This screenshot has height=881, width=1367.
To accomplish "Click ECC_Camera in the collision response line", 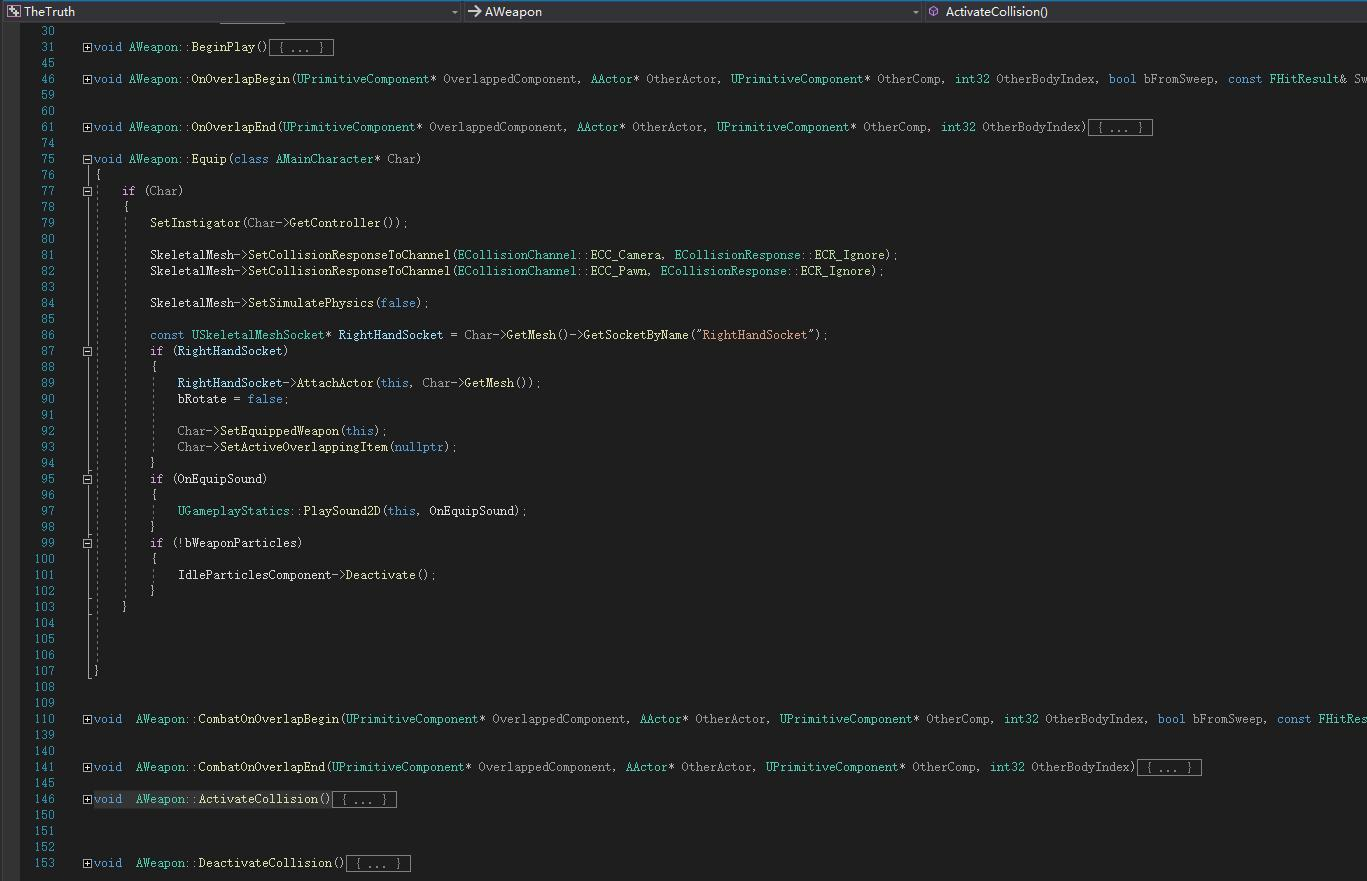I will [x=626, y=255].
